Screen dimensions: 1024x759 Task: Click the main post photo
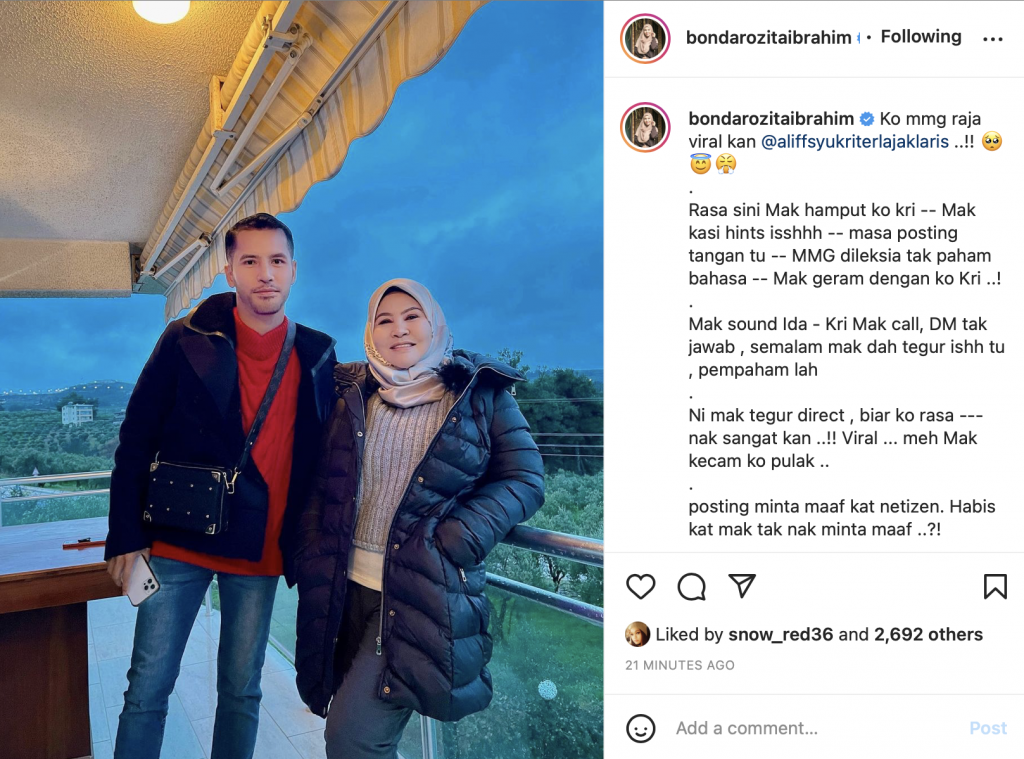click(302, 380)
